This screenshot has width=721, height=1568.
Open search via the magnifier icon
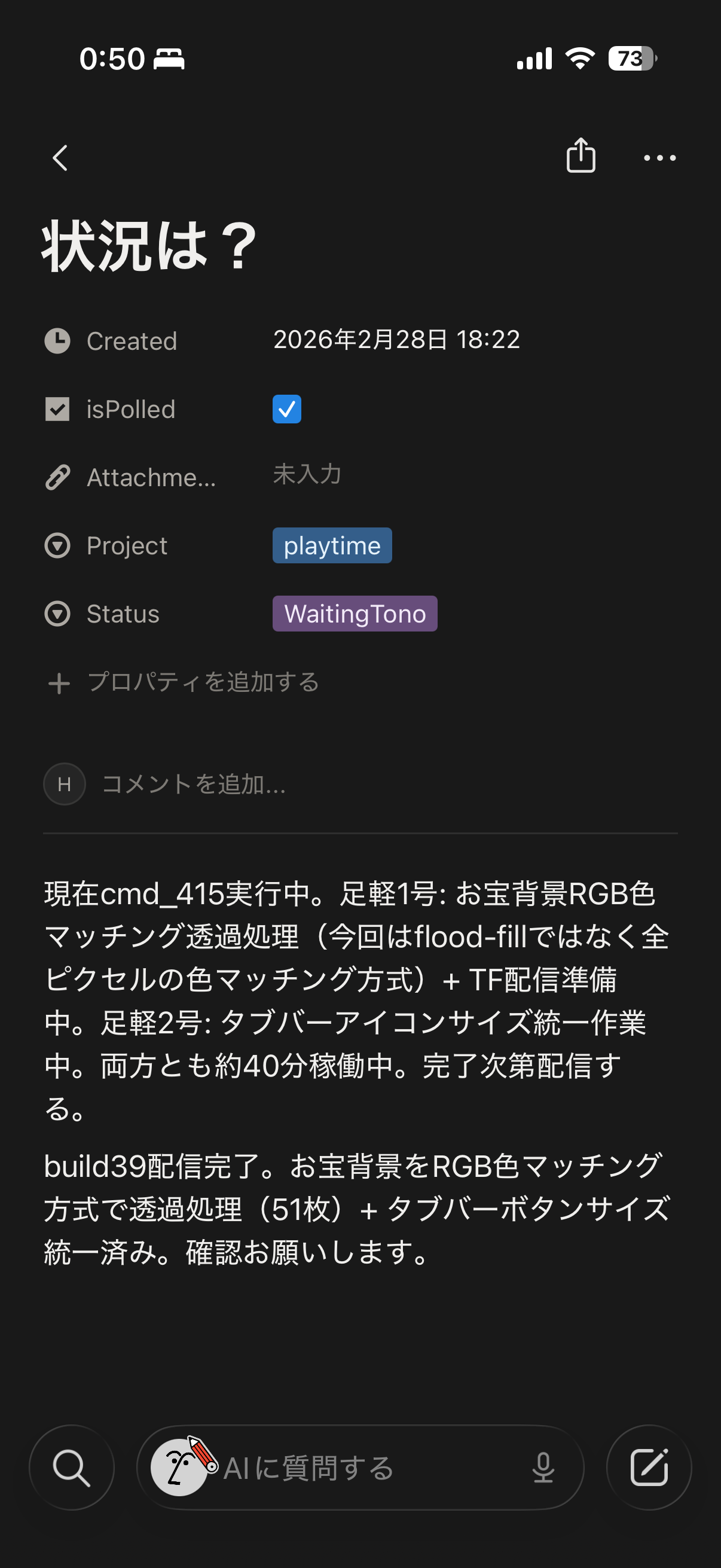[71, 1466]
